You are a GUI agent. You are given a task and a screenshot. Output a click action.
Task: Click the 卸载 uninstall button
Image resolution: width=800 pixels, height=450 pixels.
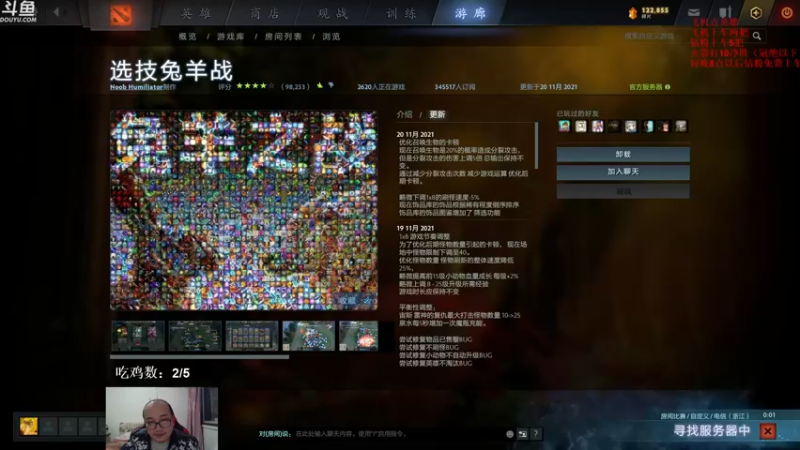click(623, 154)
